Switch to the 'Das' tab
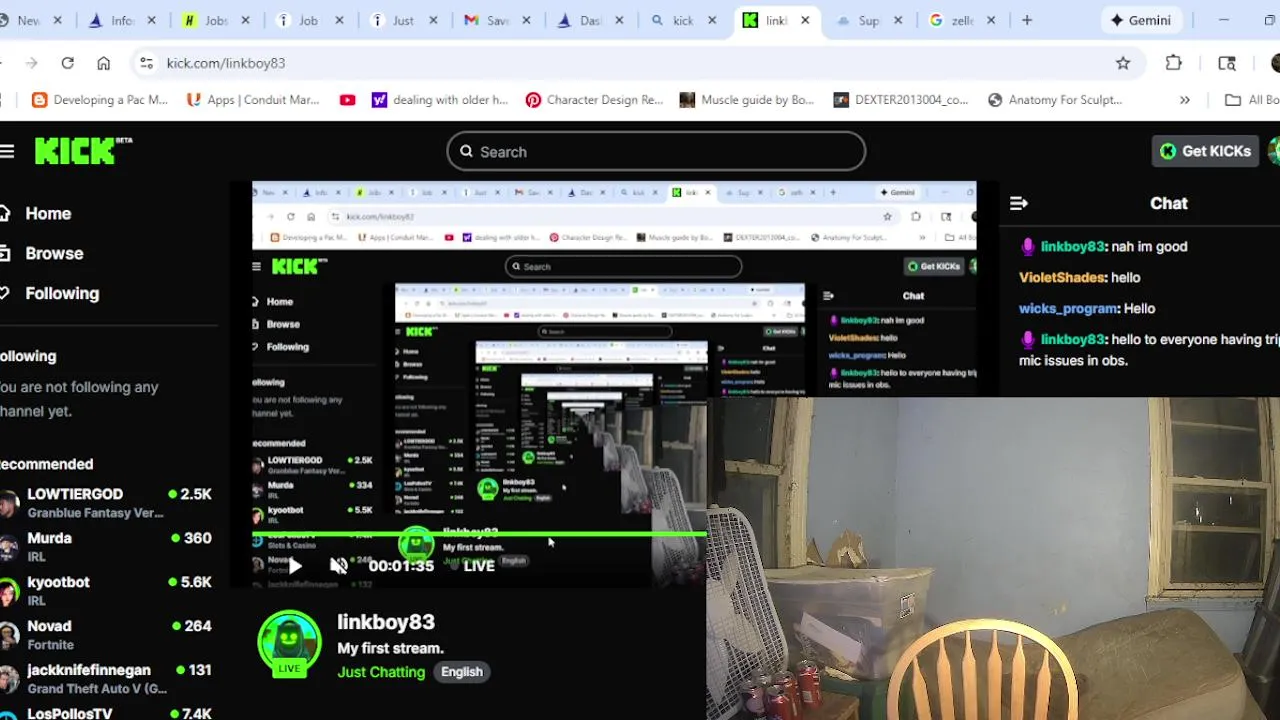 tap(590, 20)
